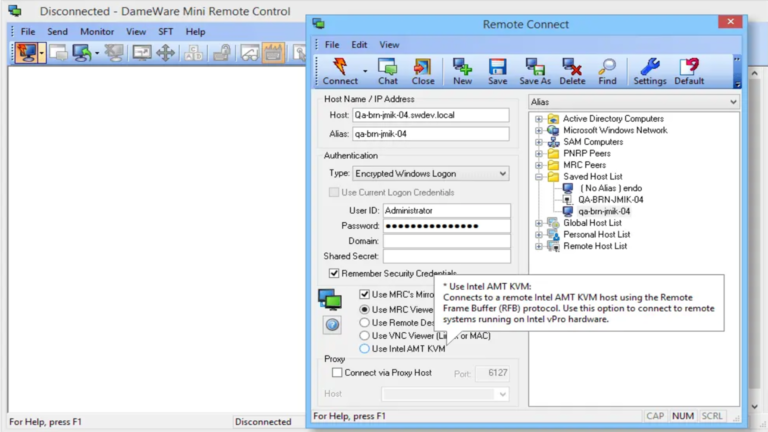The width and height of the screenshot is (768, 432).
Task: Click the Save disk icon
Action: pos(497,67)
